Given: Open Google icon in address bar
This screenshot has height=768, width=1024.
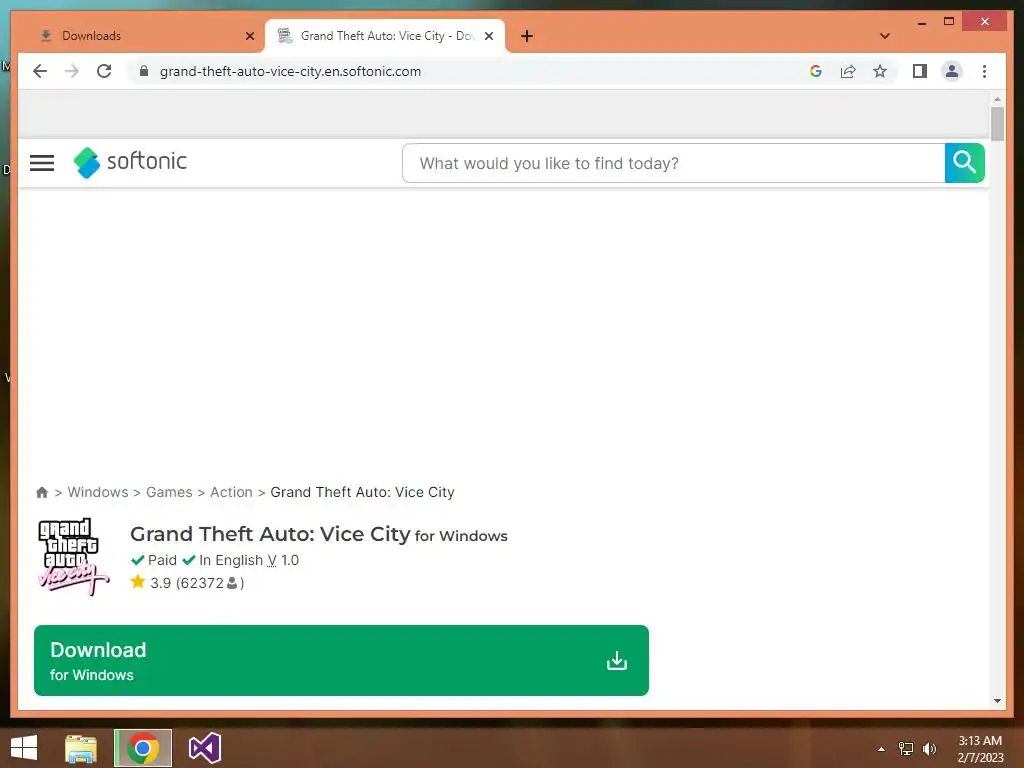Looking at the screenshot, I should point(816,71).
